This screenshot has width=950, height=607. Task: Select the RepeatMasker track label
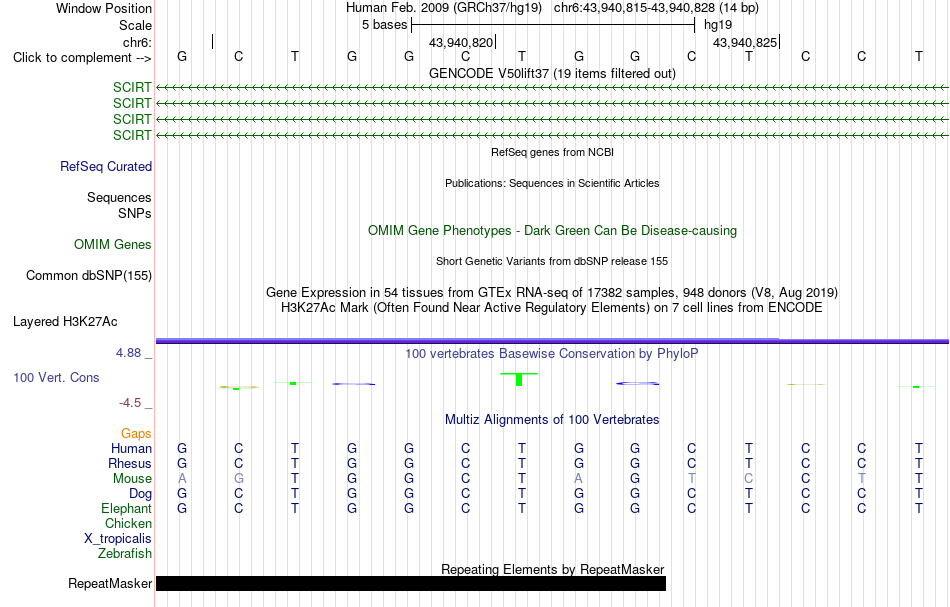[110, 584]
